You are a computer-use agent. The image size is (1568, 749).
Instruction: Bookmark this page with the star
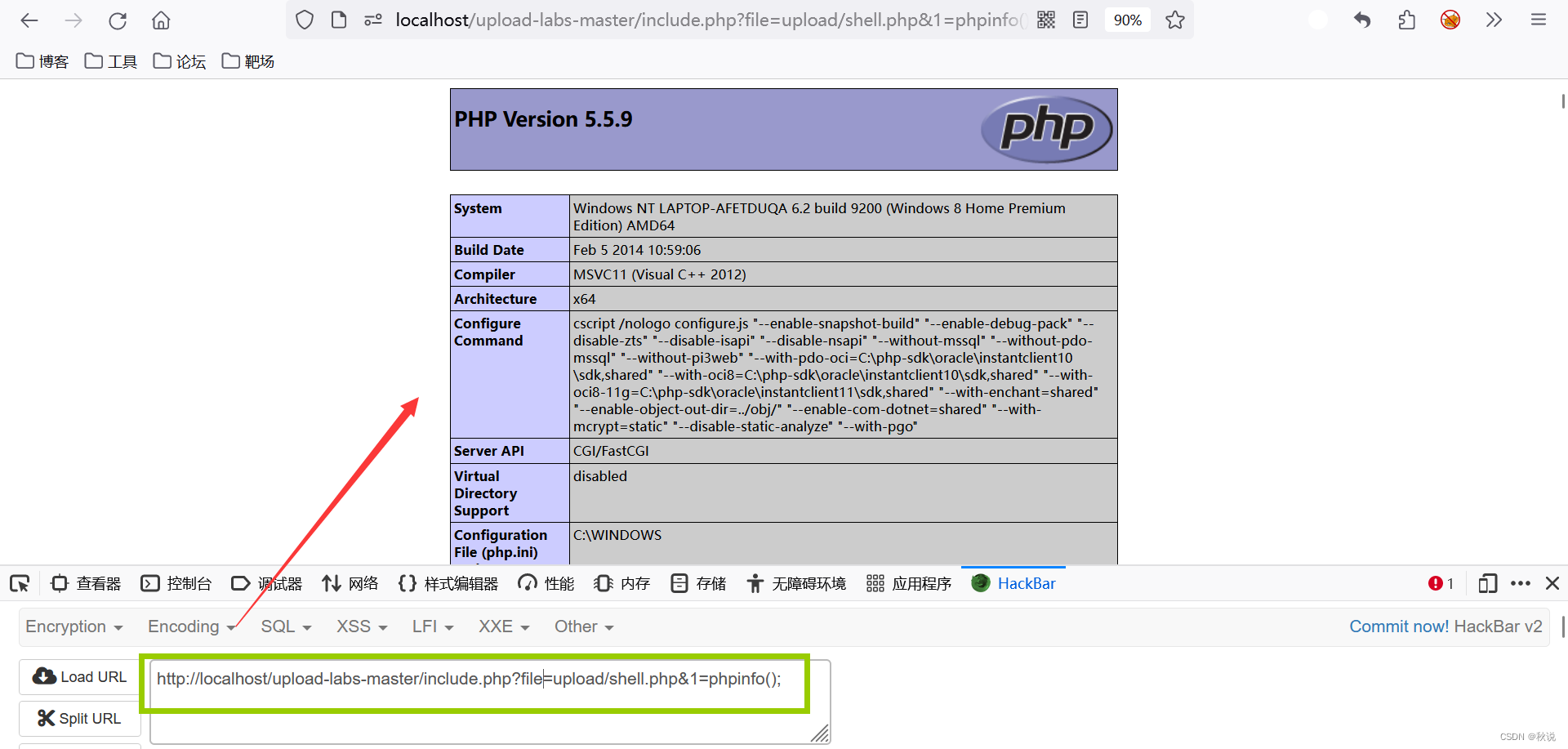tap(1175, 20)
